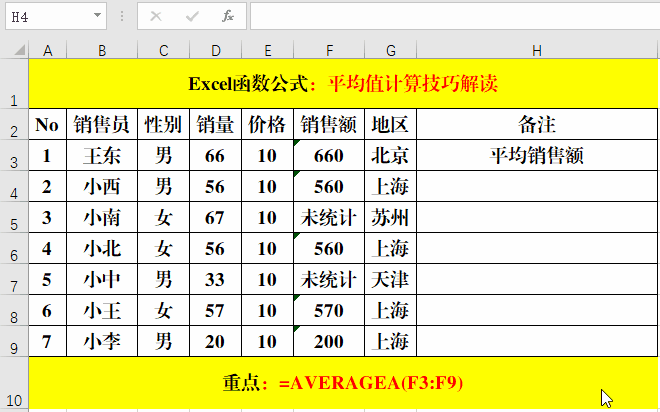
Task: Click the 销量 cell showing 33
Action: click(x=216, y=279)
